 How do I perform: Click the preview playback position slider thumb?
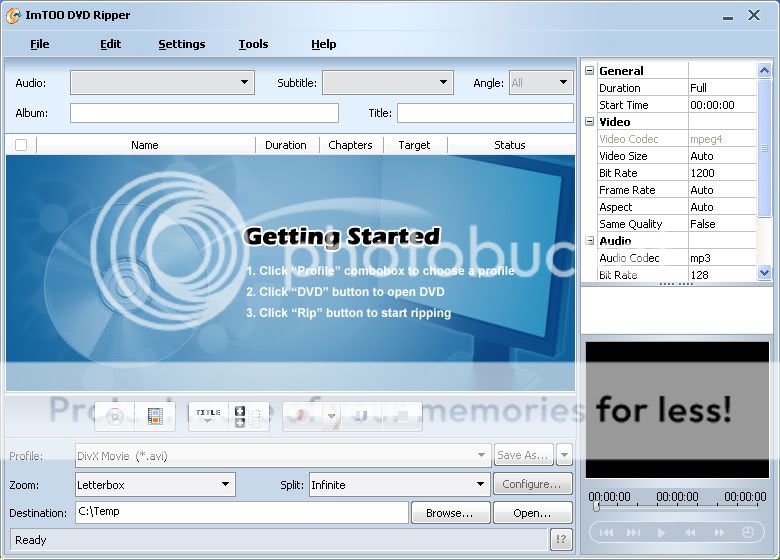[x=596, y=507]
